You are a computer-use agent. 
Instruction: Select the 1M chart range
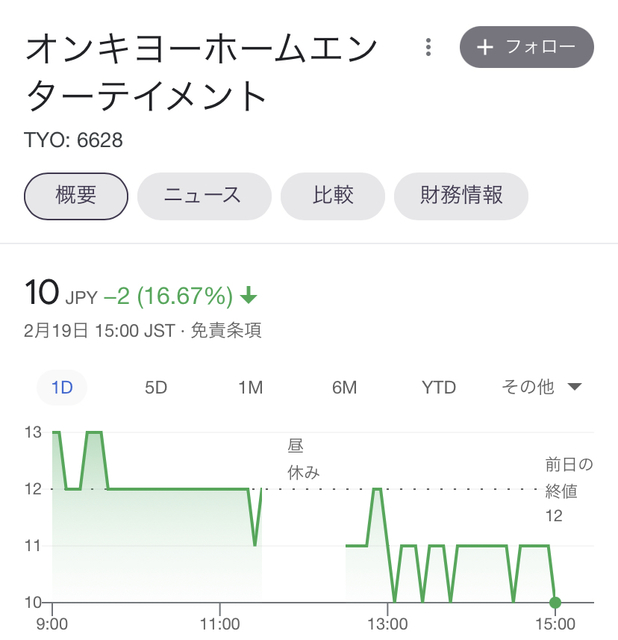pos(250,387)
